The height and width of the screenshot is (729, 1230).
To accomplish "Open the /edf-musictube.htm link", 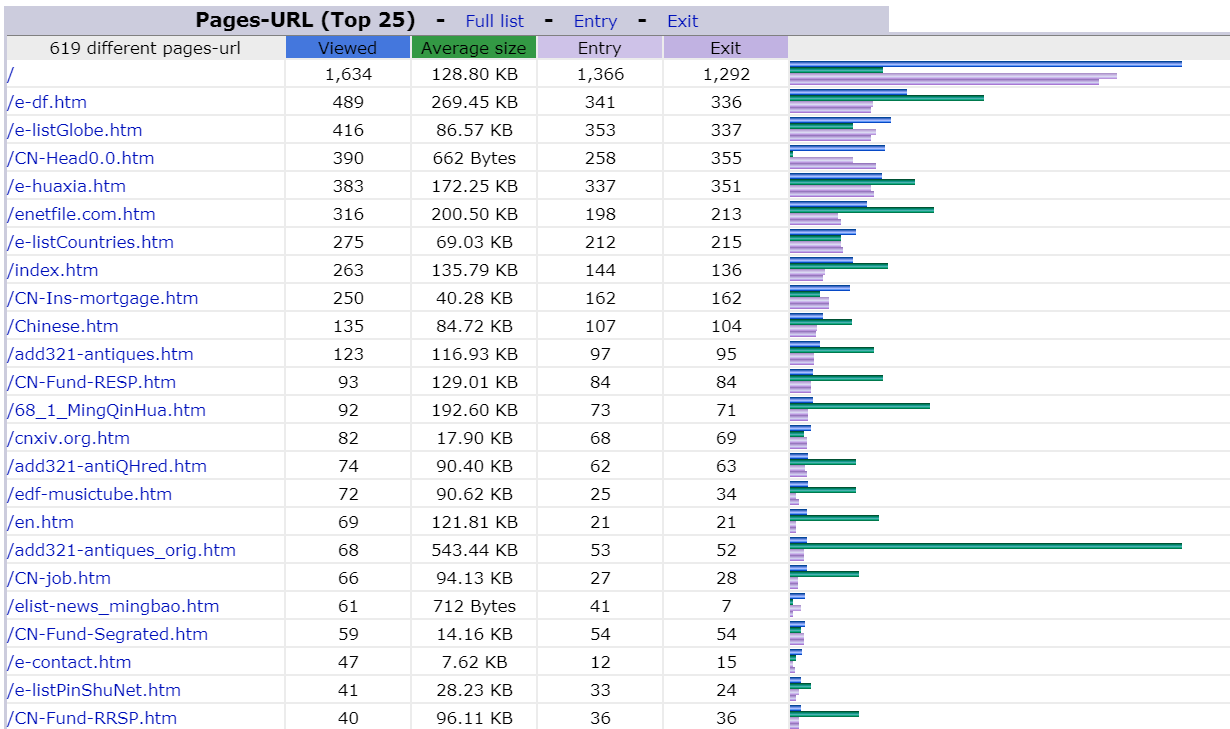I will 89,494.
